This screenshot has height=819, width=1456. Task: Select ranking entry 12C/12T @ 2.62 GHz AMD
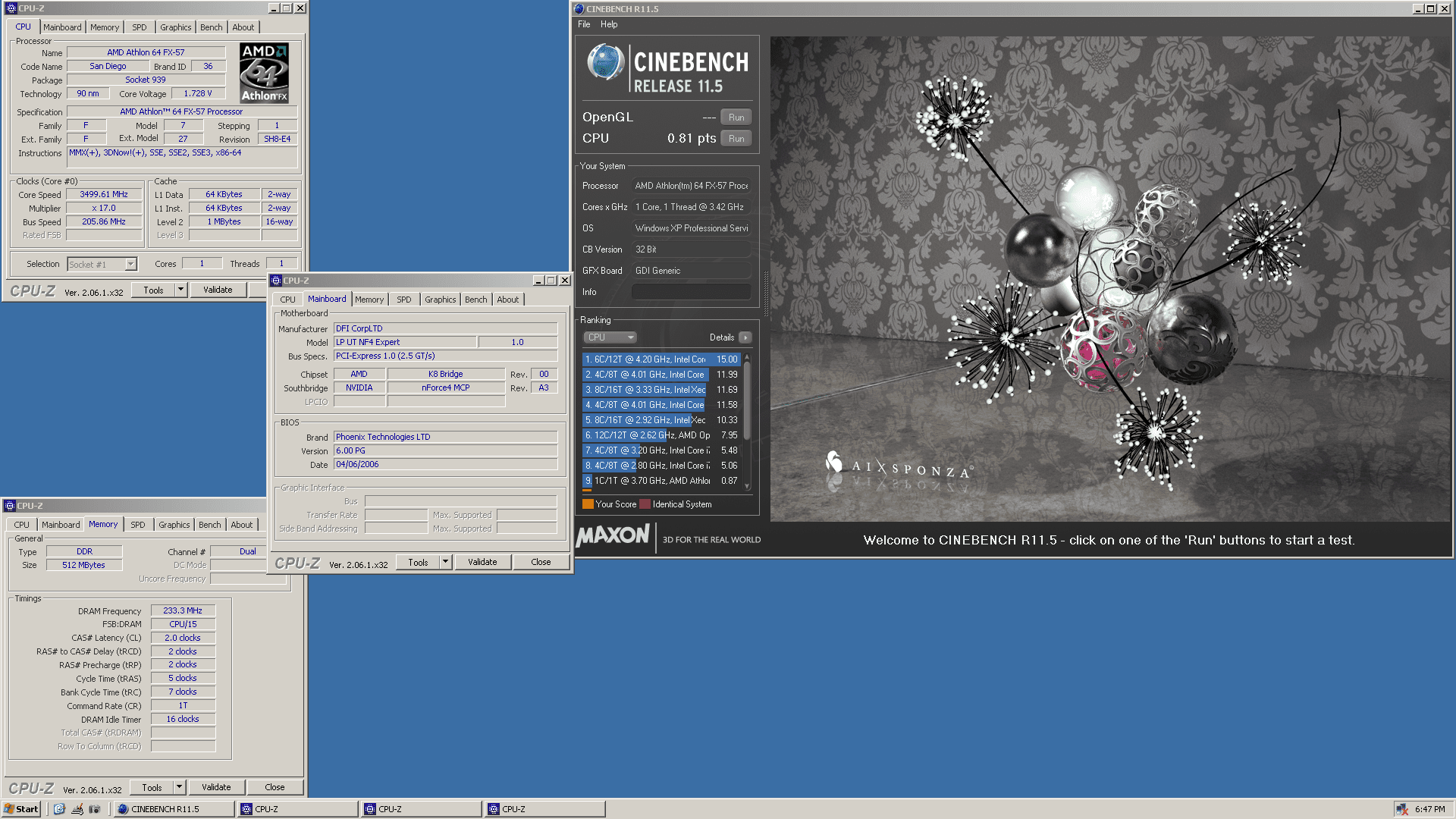tap(661, 435)
